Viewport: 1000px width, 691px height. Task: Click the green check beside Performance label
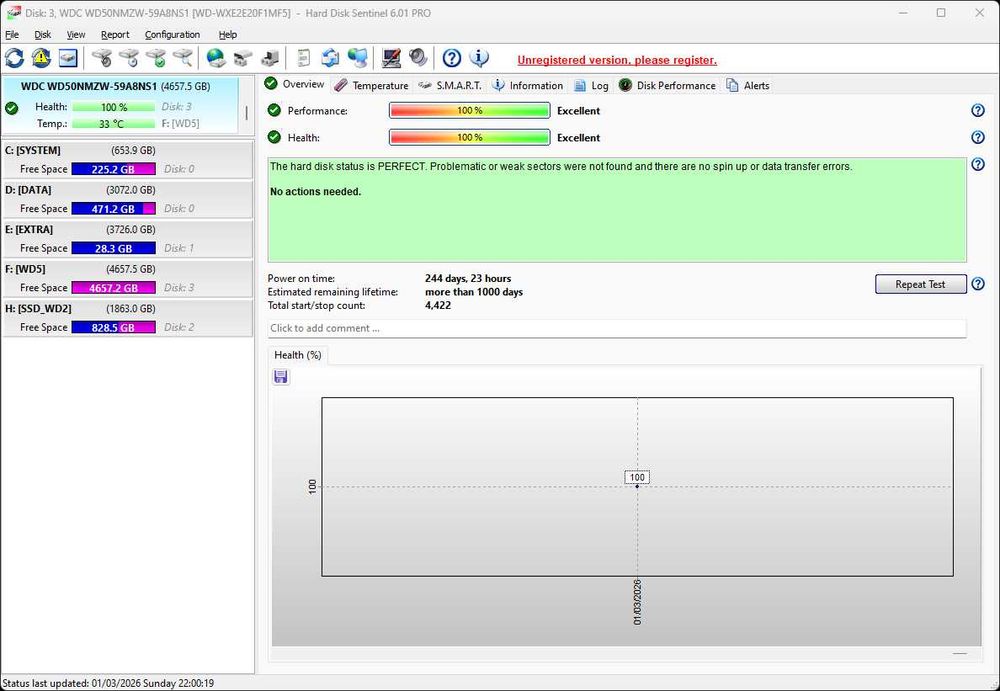[274, 110]
